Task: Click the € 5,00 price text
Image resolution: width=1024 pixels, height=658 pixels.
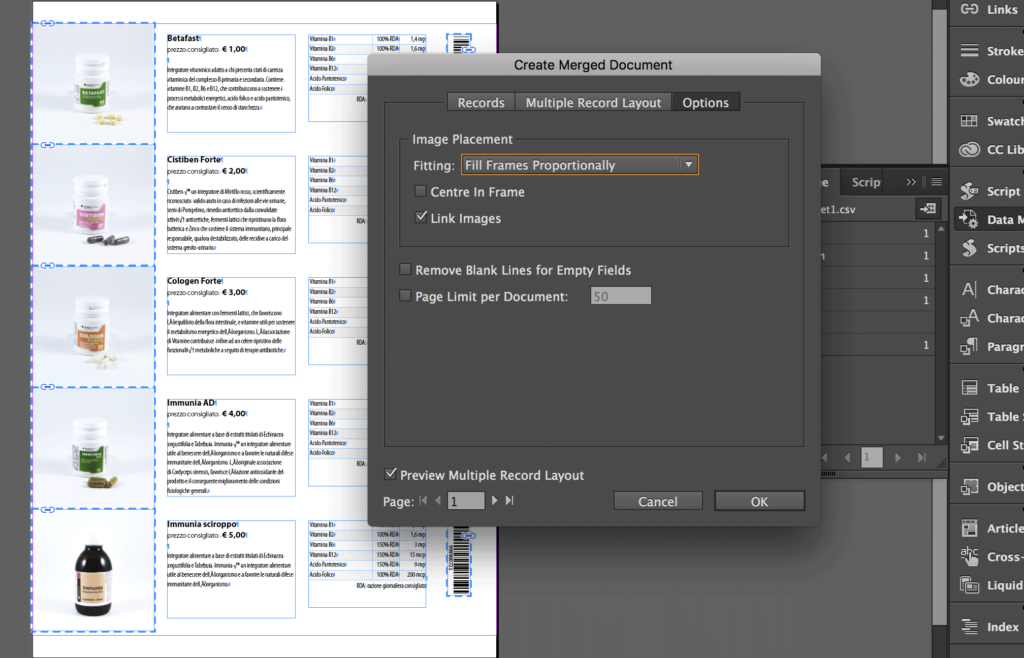Action: (x=234, y=535)
